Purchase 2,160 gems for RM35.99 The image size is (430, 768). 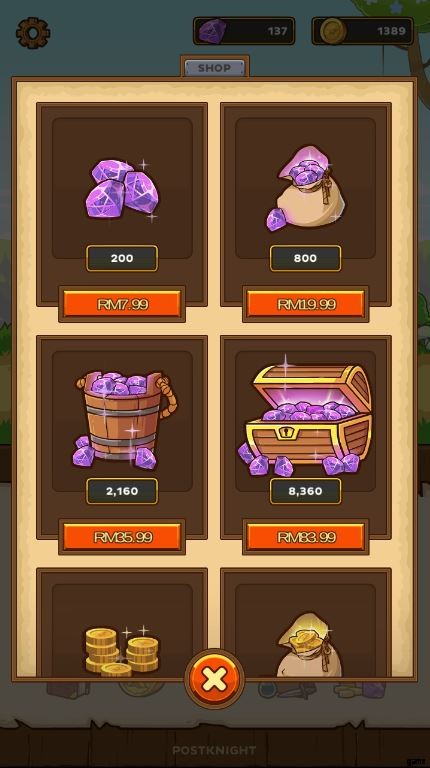point(122,537)
